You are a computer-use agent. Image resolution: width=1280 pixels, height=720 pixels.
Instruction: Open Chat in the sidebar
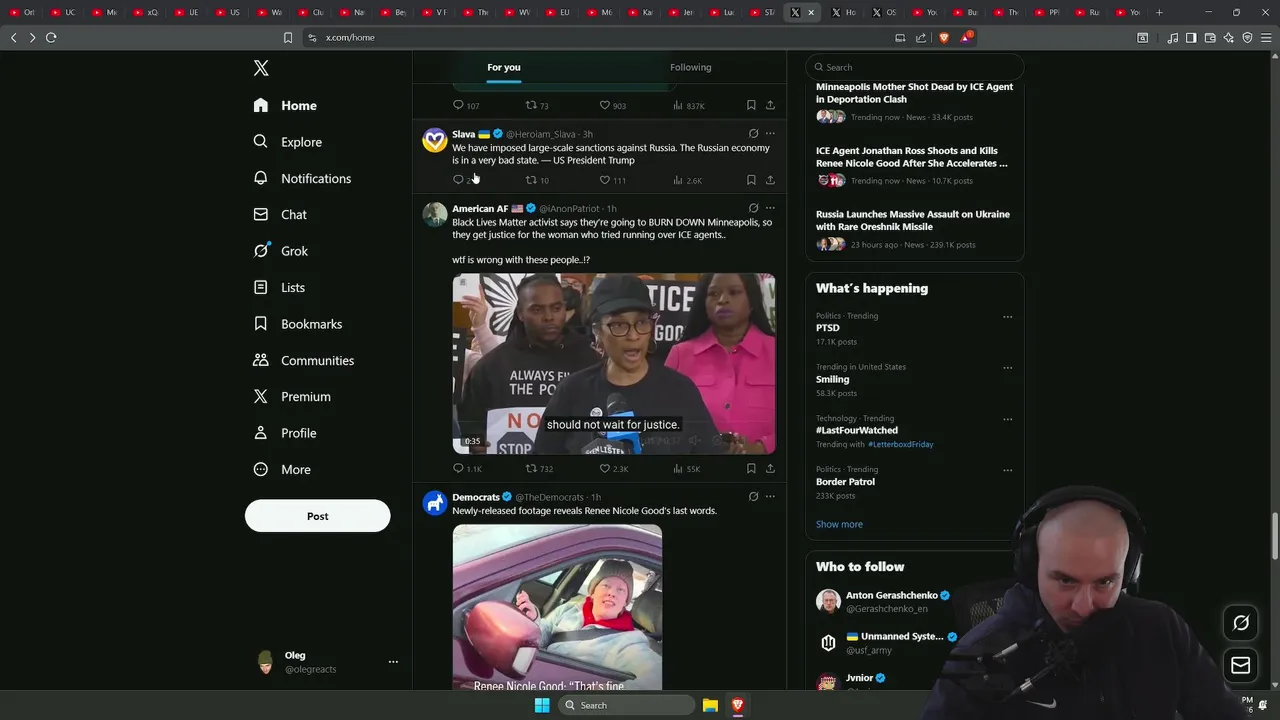pyautogui.click(x=281, y=214)
